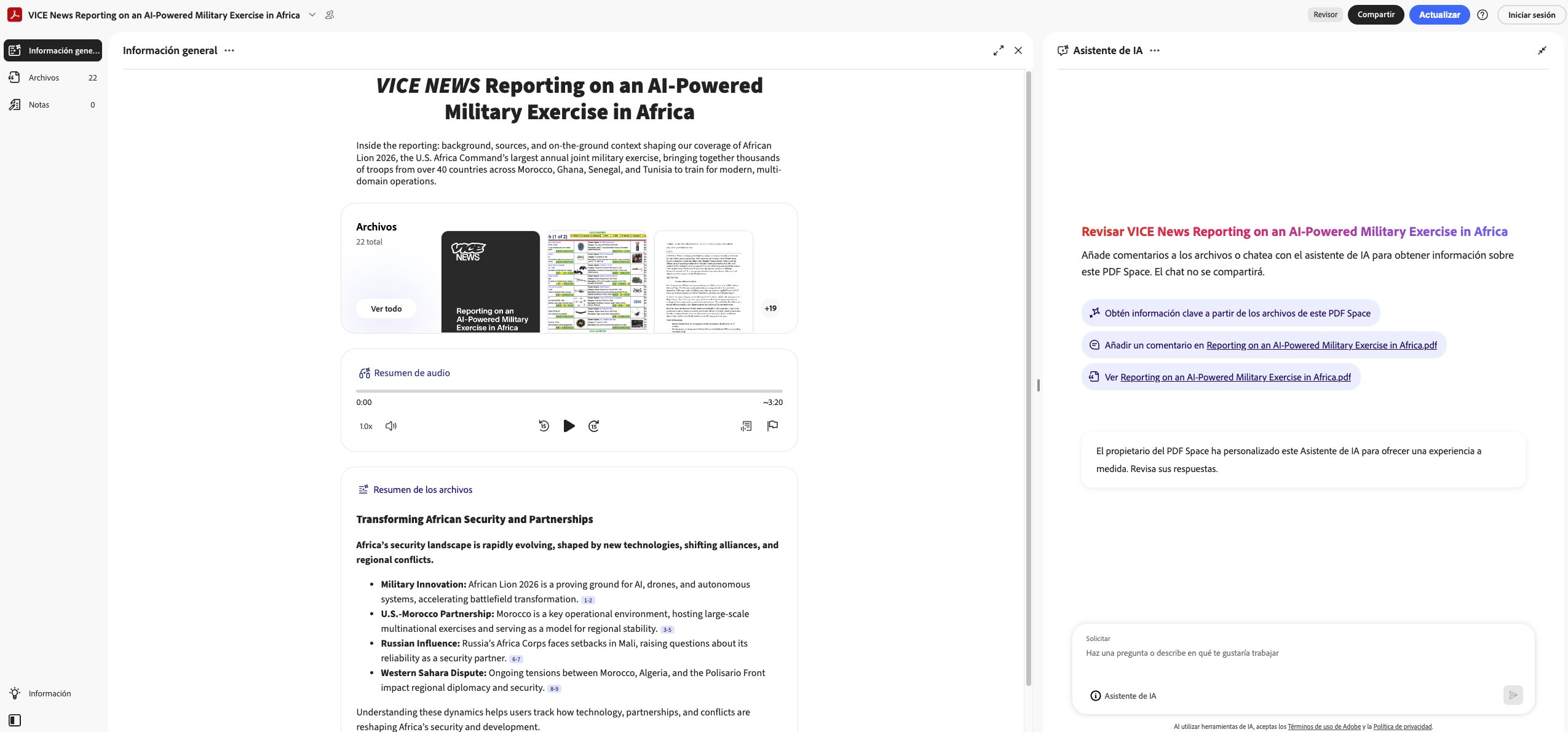Viewport: 1568px width, 732px height.
Task: Click the Resumen de audio icon
Action: coord(364,373)
